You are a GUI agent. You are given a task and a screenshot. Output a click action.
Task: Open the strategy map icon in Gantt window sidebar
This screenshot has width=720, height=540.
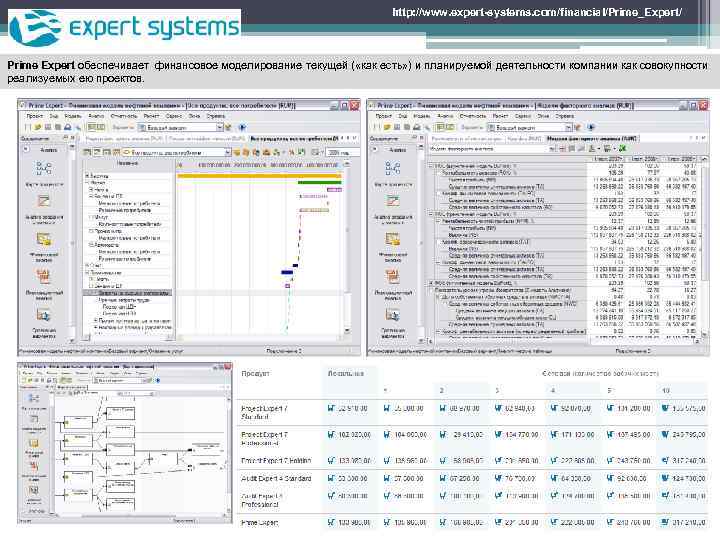tap(44, 169)
